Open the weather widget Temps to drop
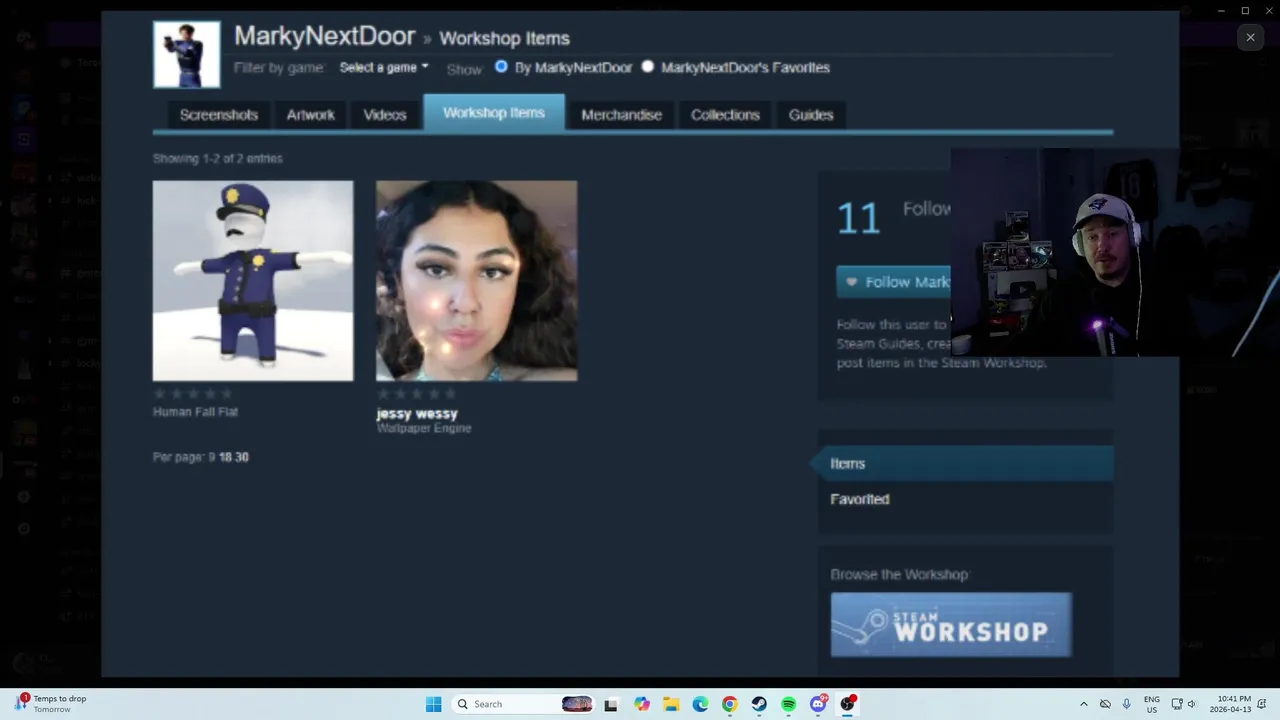Viewport: 1280px width, 720px height. [x=52, y=704]
